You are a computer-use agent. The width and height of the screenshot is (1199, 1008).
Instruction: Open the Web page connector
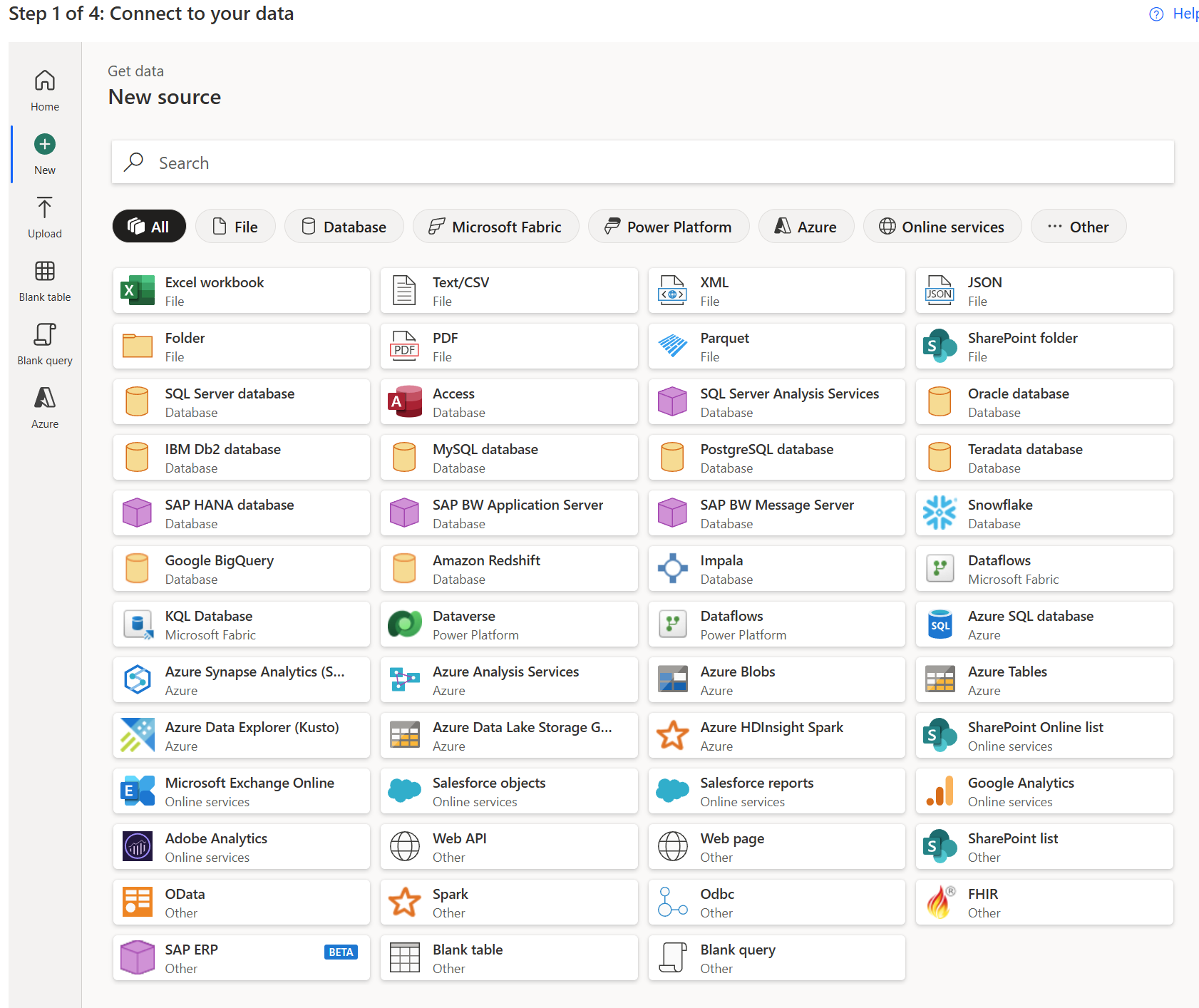777,847
